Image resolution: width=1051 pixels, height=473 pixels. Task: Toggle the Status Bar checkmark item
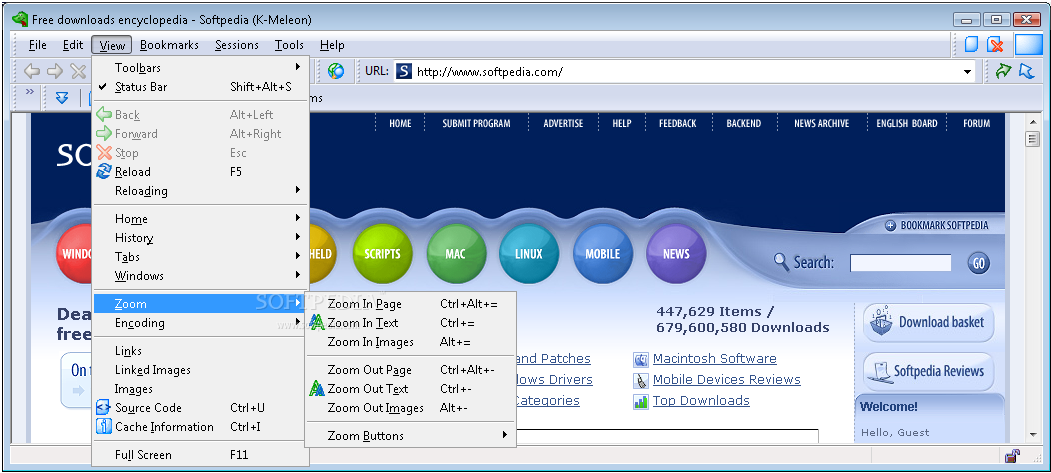tap(200, 86)
